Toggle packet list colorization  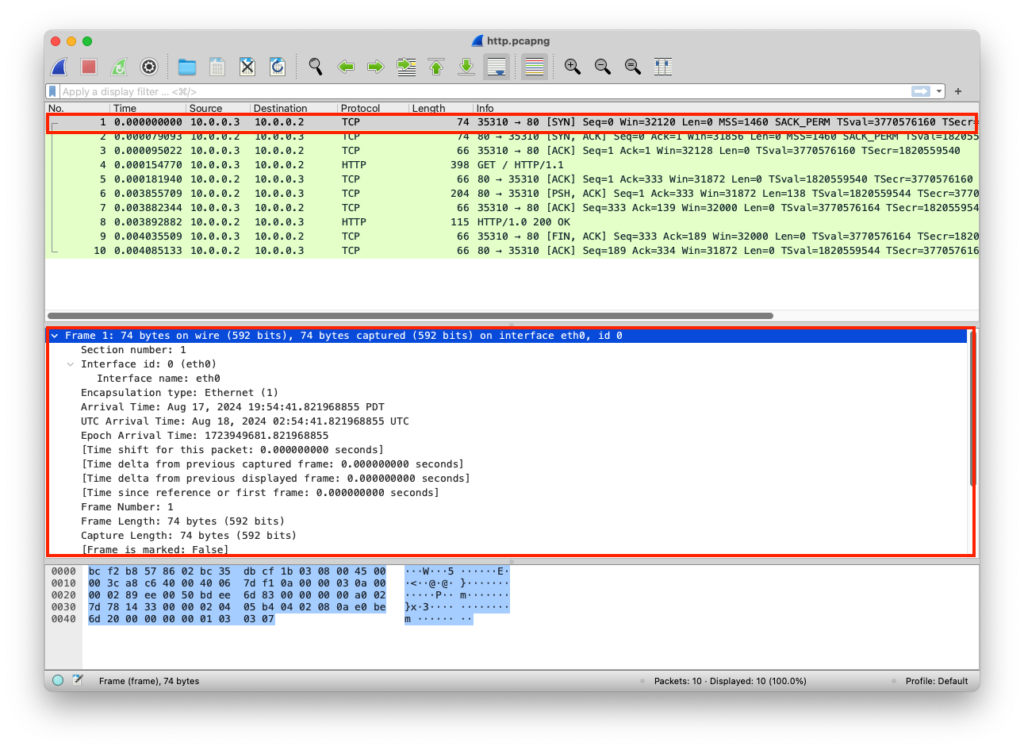coord(534,67)
